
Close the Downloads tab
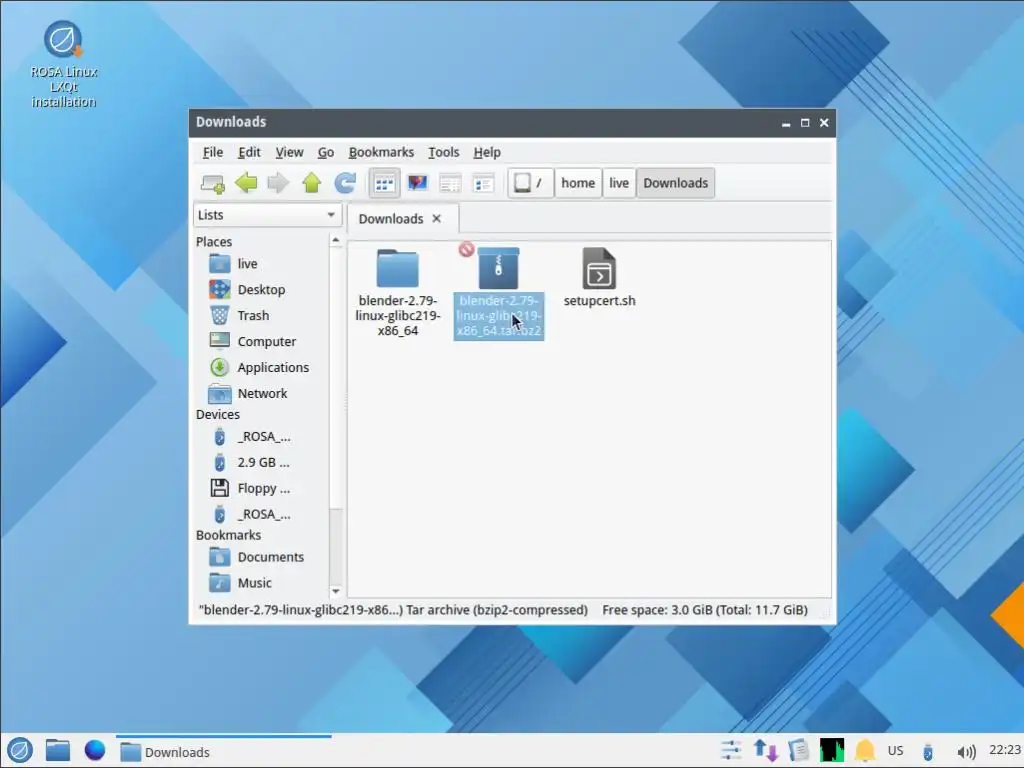[x=437, y=219]
